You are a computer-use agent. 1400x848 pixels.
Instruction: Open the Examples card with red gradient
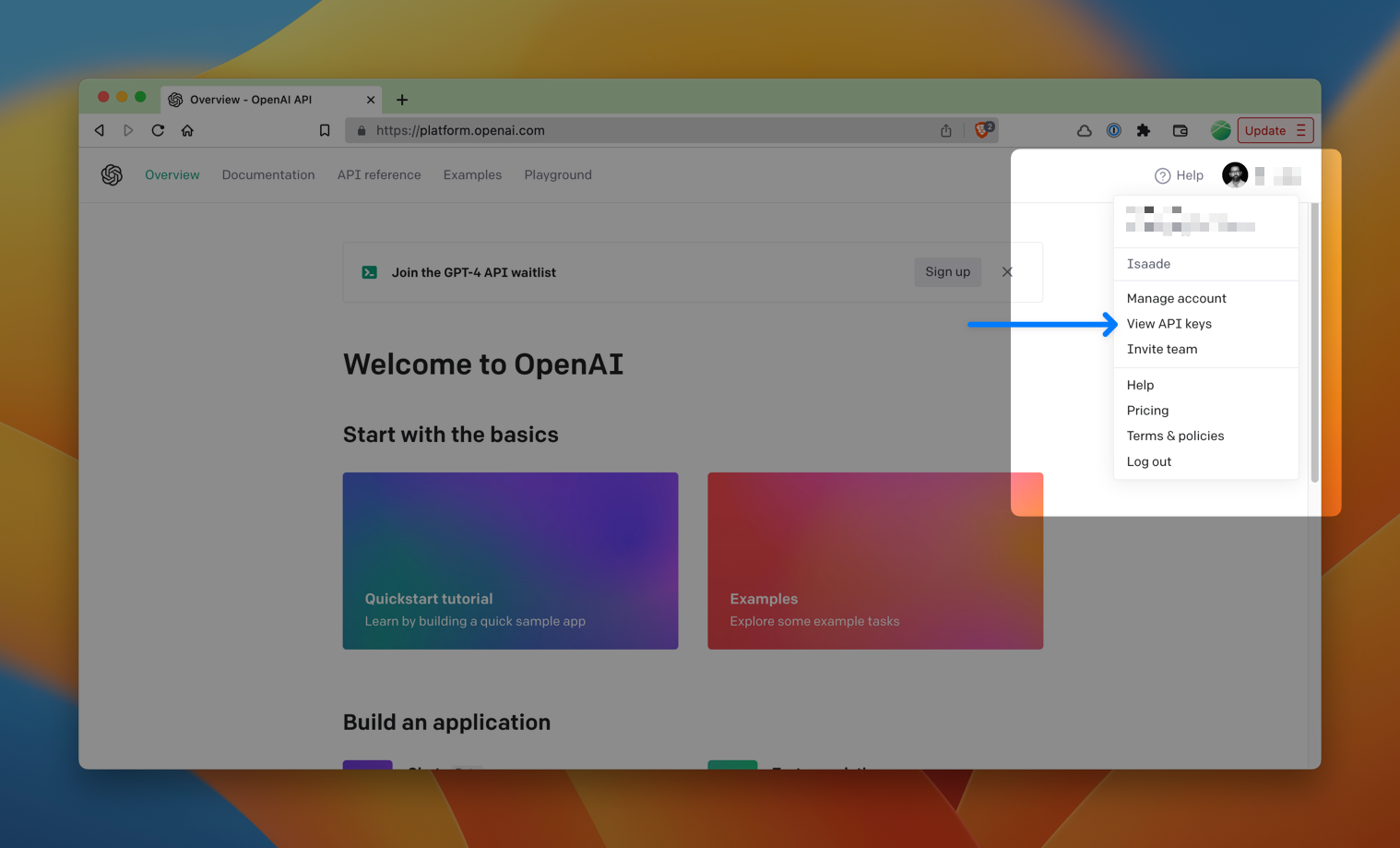point(875,561)
